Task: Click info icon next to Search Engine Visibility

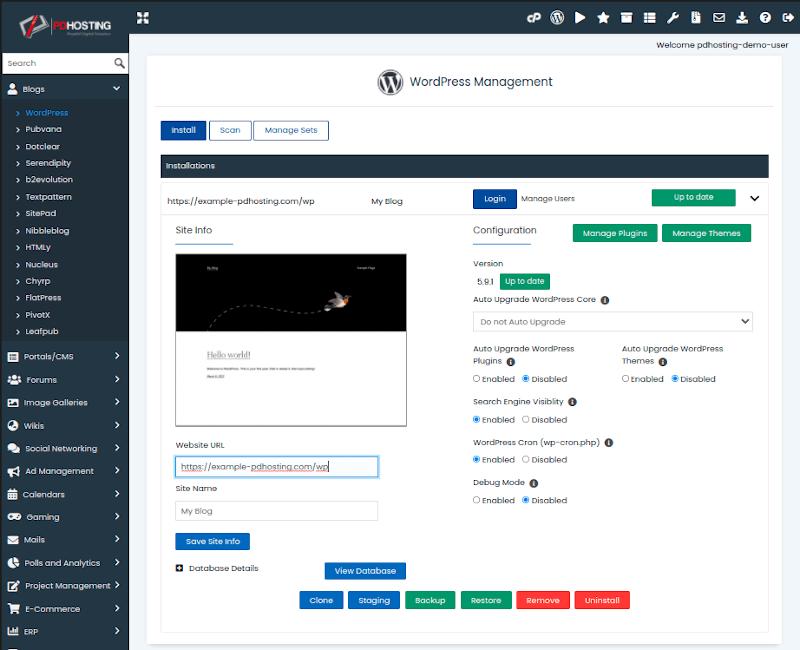Action: [x=572, y=402]
